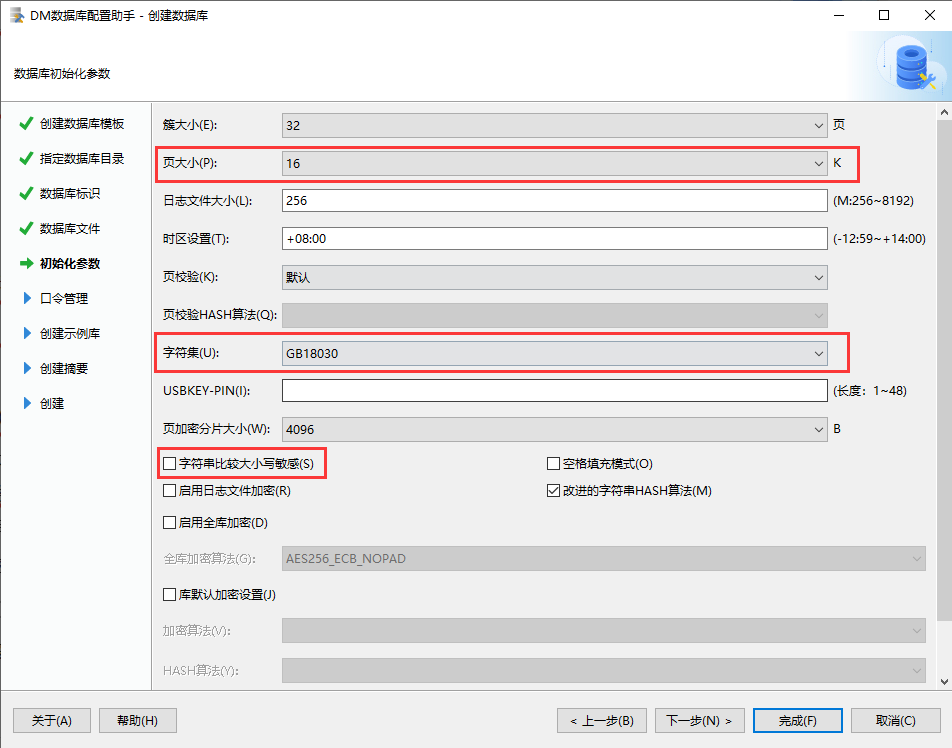Click the 关于(A) button
The image size is (952, 748).
52,721
